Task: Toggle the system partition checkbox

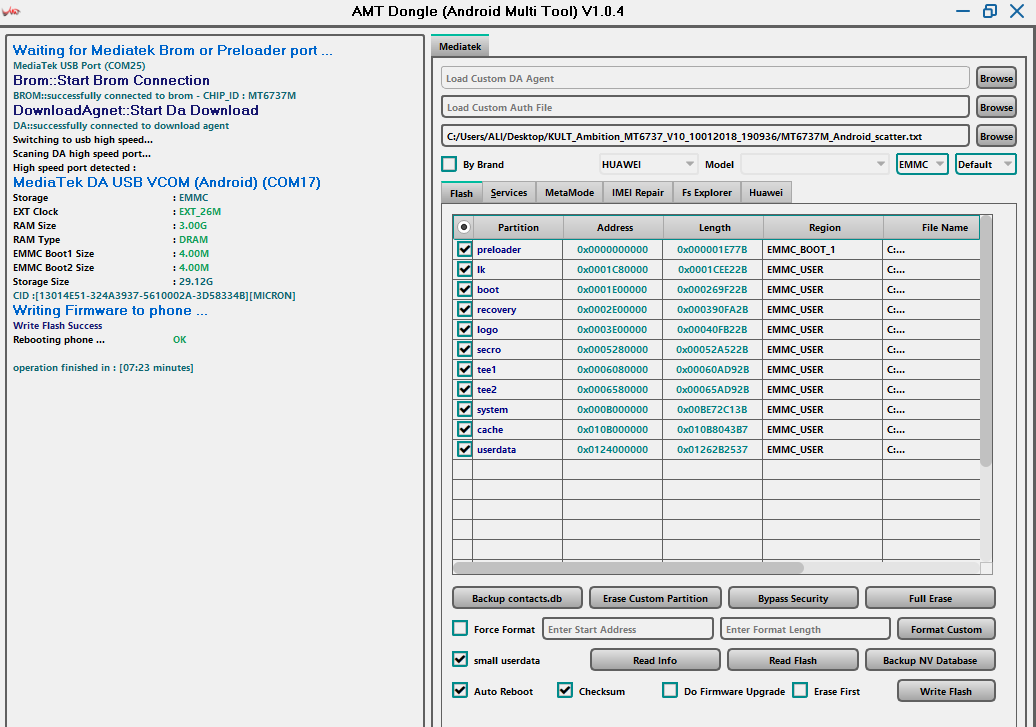Action: (464, 409)
